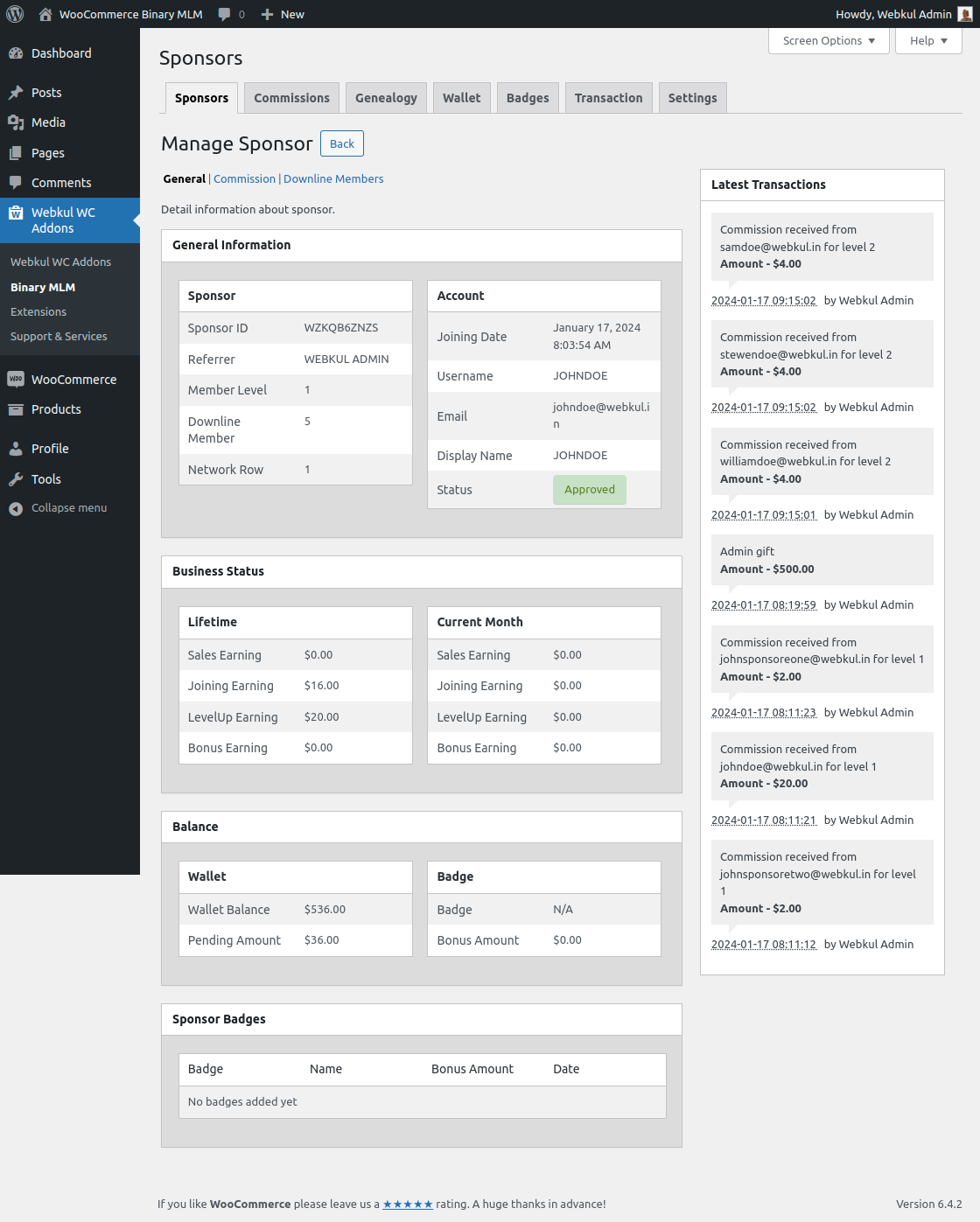This screenshot has width=980, height=1222.
Task: Open the Transaction tab
Action: click(x=608, y=97)
